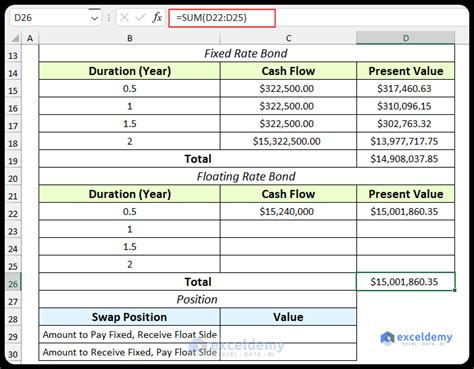The height and width of the screenshot is (369, 474).
Task: Click the Fixed Rate Bond title cell
Action: 247,53
